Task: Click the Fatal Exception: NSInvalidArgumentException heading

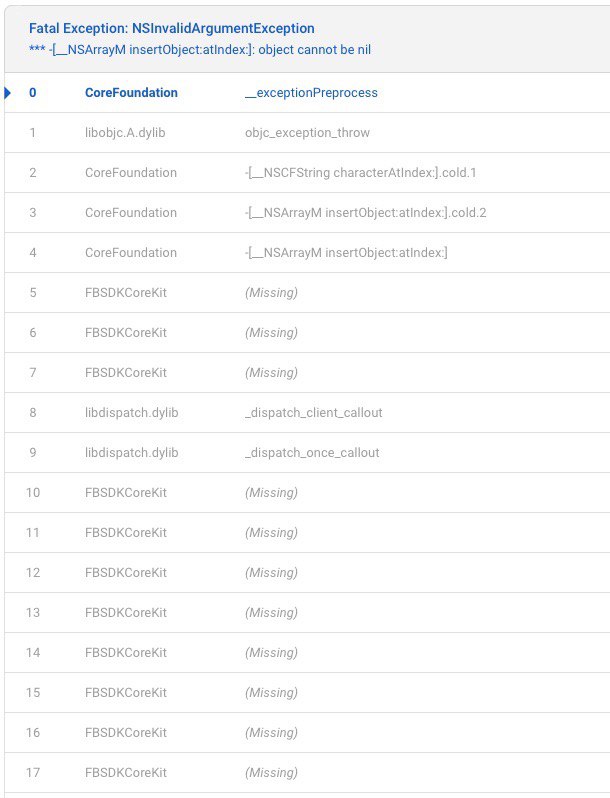Action: coord(172,29)
